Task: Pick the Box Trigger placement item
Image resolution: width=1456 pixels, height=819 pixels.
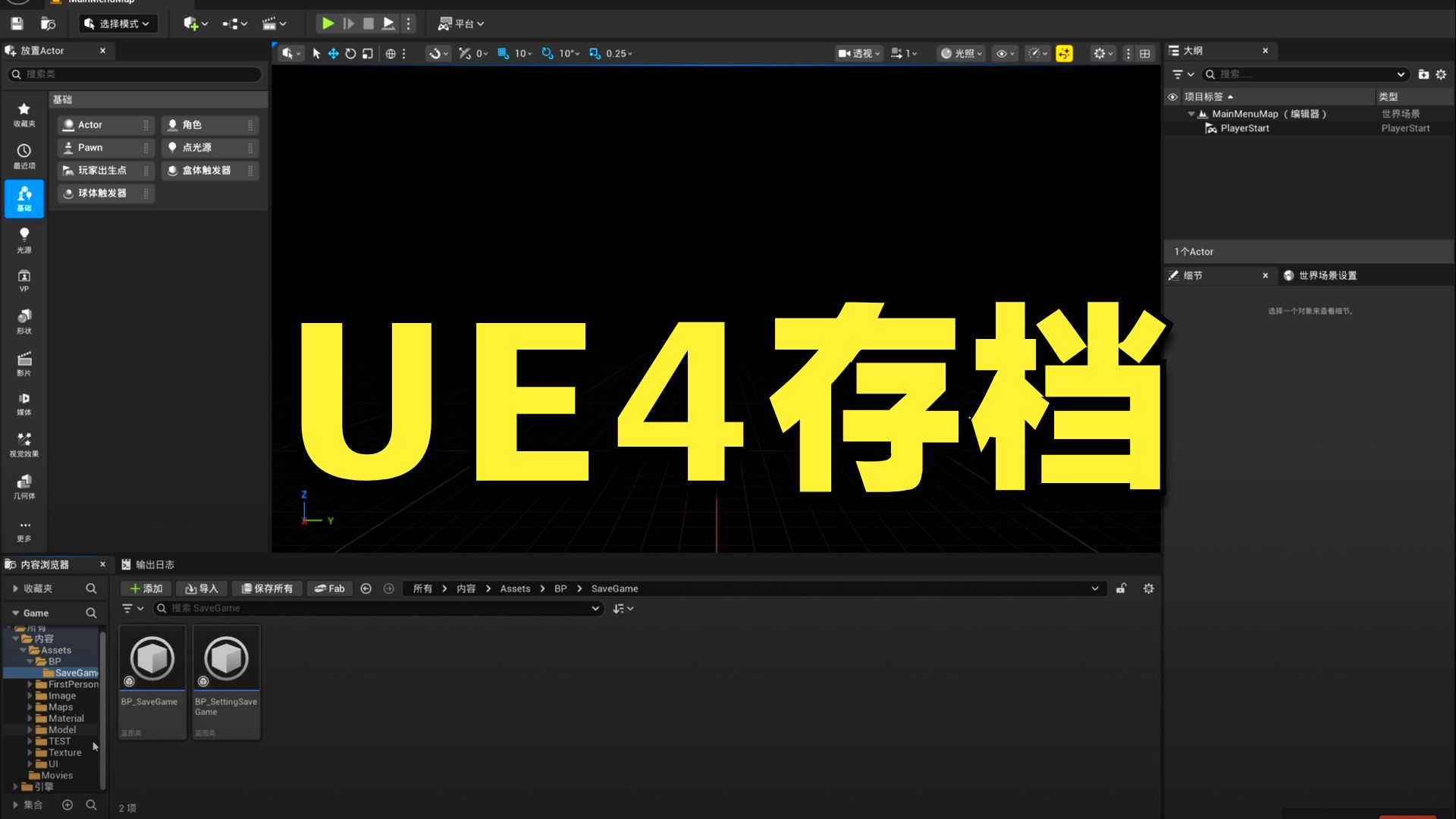Action: click(210, 171)
